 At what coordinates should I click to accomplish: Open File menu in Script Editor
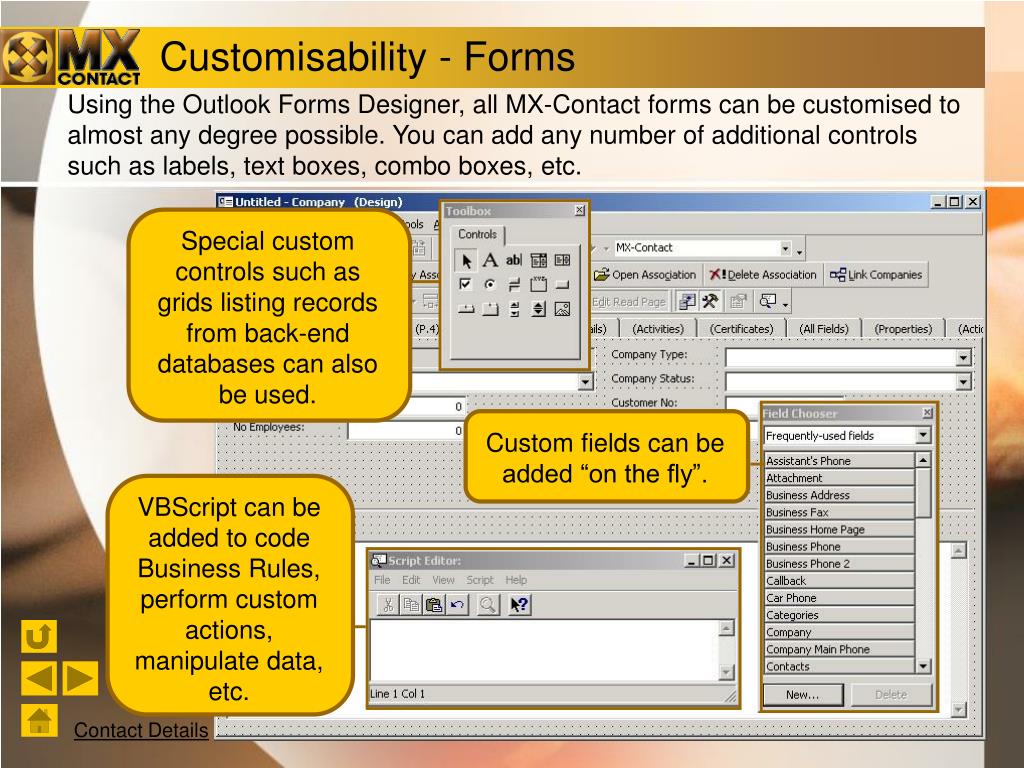[x=382, y=580]
